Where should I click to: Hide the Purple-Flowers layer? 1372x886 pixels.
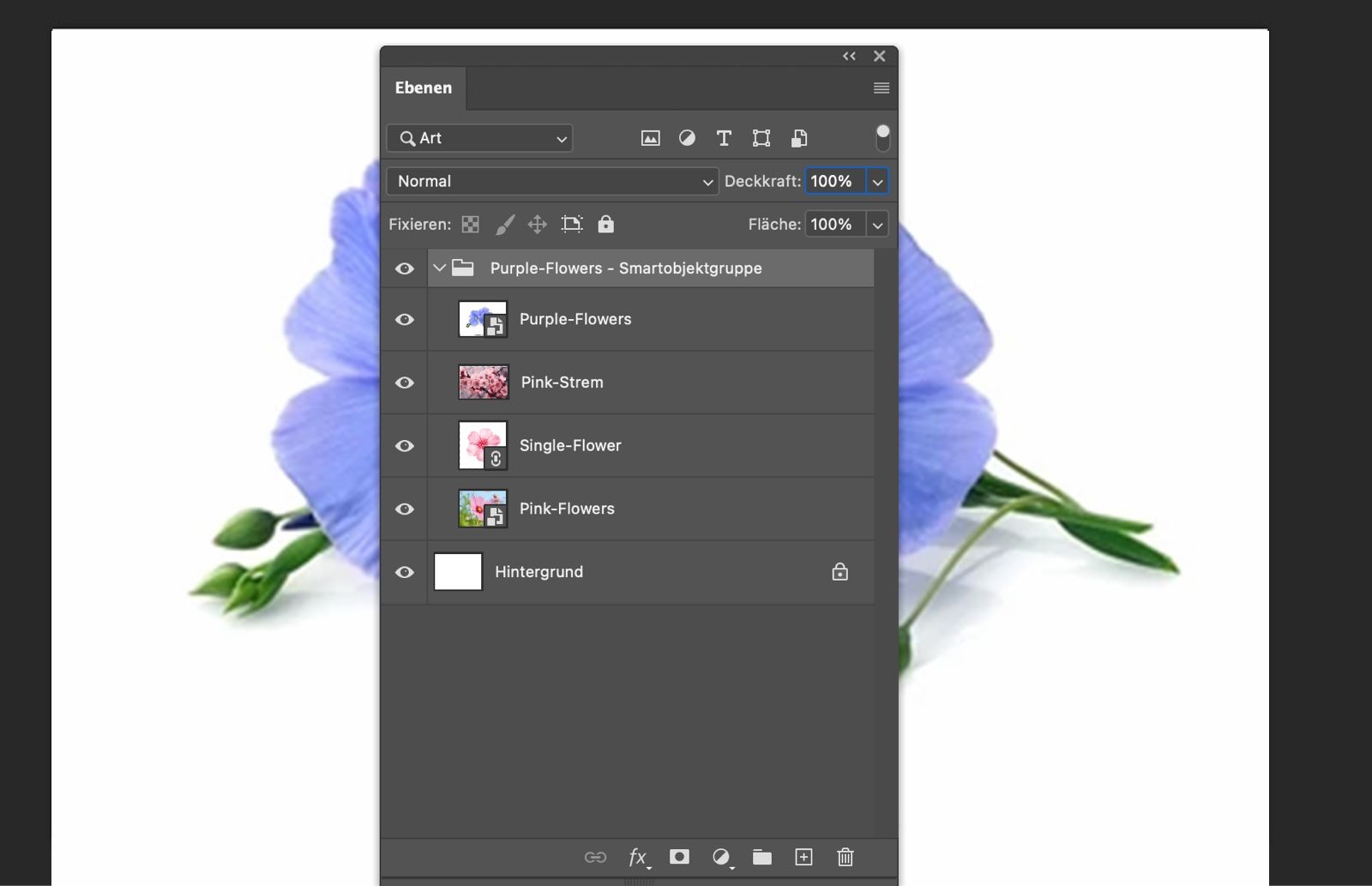coord(405,320)
